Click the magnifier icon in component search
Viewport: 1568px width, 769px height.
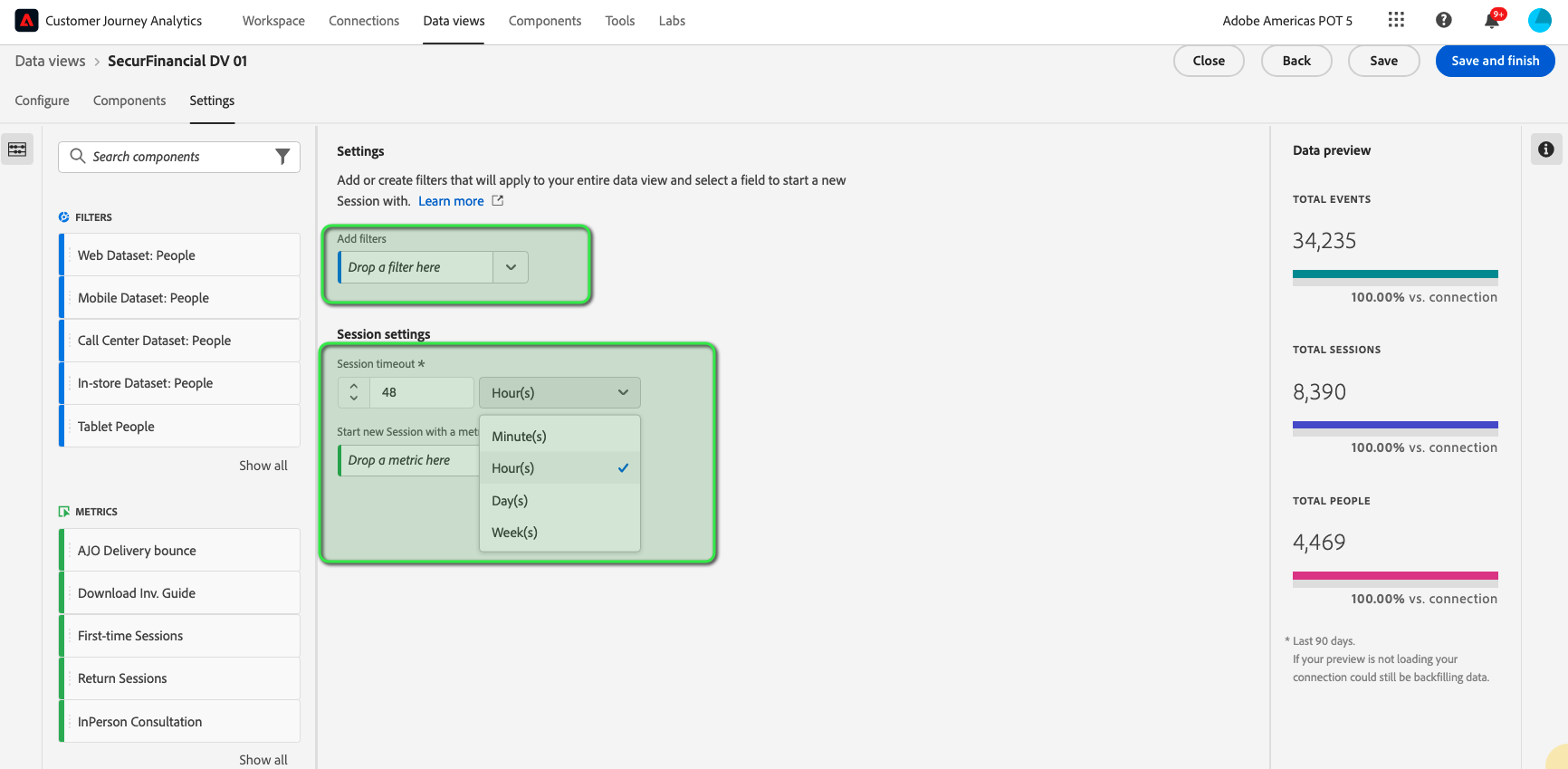78,157
